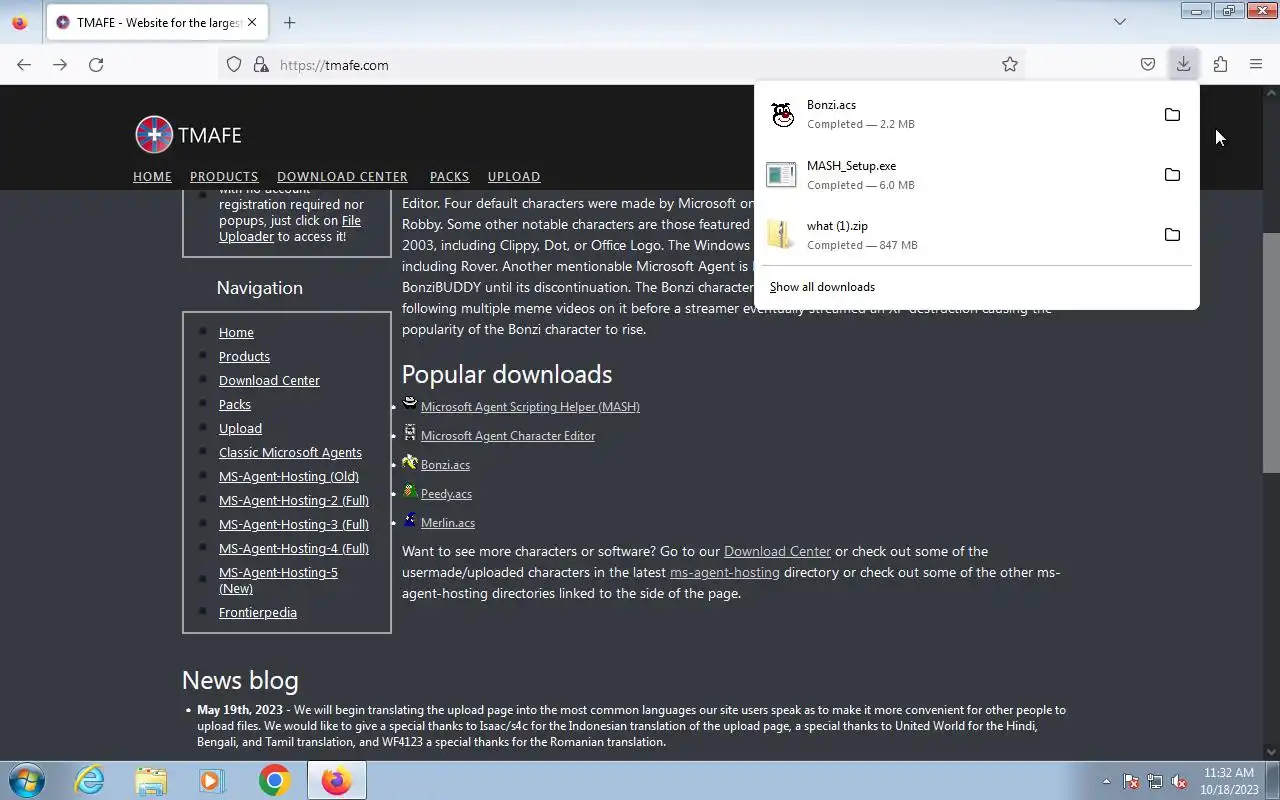Screen dimensions: 1280x800
Task: Open the ms-agent-hosting directory link
Action: (725, 572)
